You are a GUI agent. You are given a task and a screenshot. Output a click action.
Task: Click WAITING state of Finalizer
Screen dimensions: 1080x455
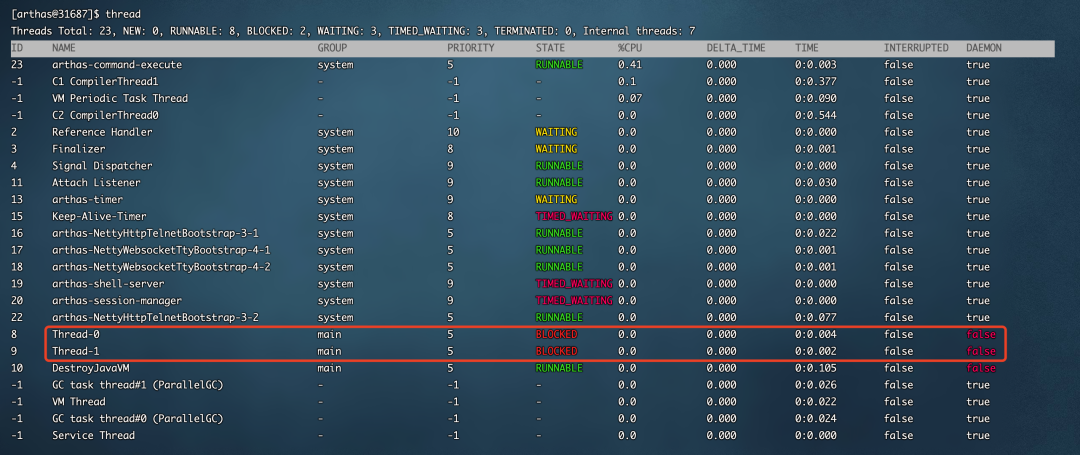(x=557, y=149)
